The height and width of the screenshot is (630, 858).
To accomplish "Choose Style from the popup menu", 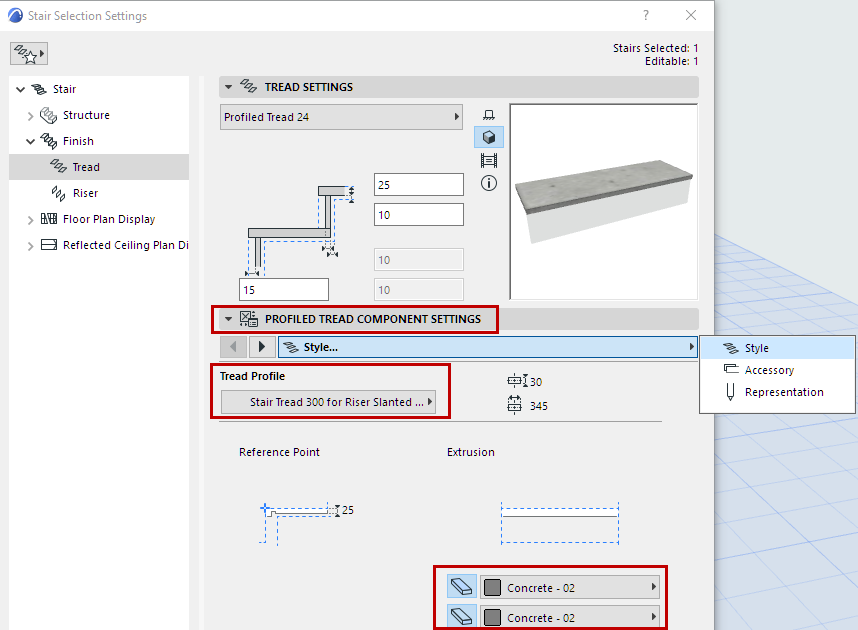I will [777, 348].
